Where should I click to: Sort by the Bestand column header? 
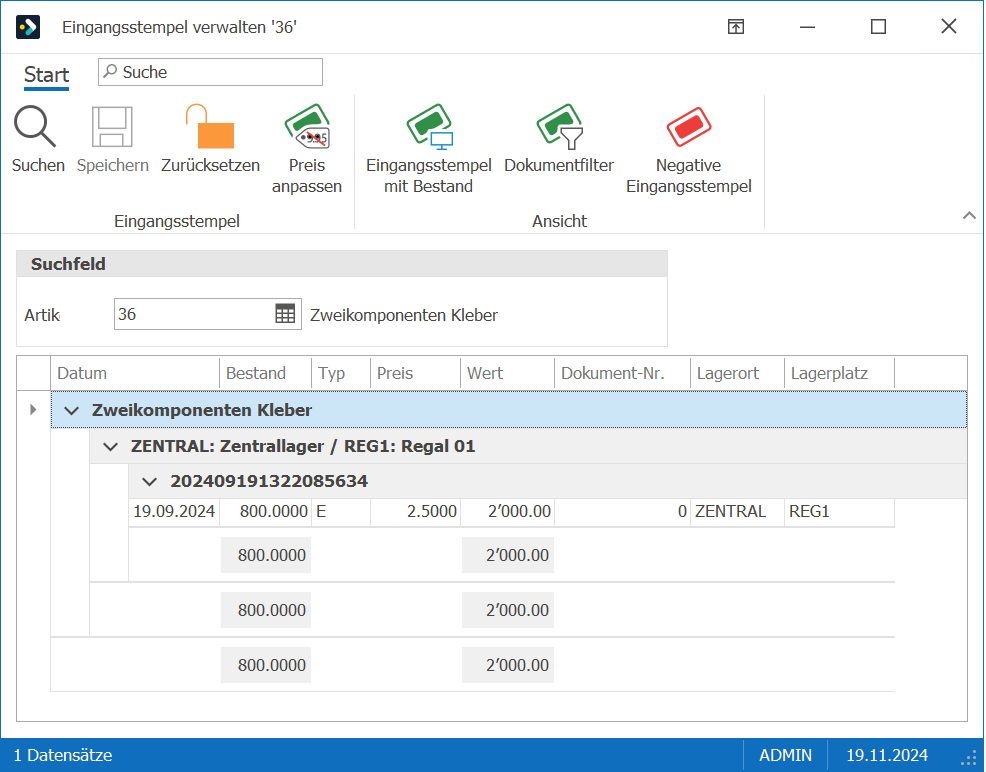[x=265, y=373]
